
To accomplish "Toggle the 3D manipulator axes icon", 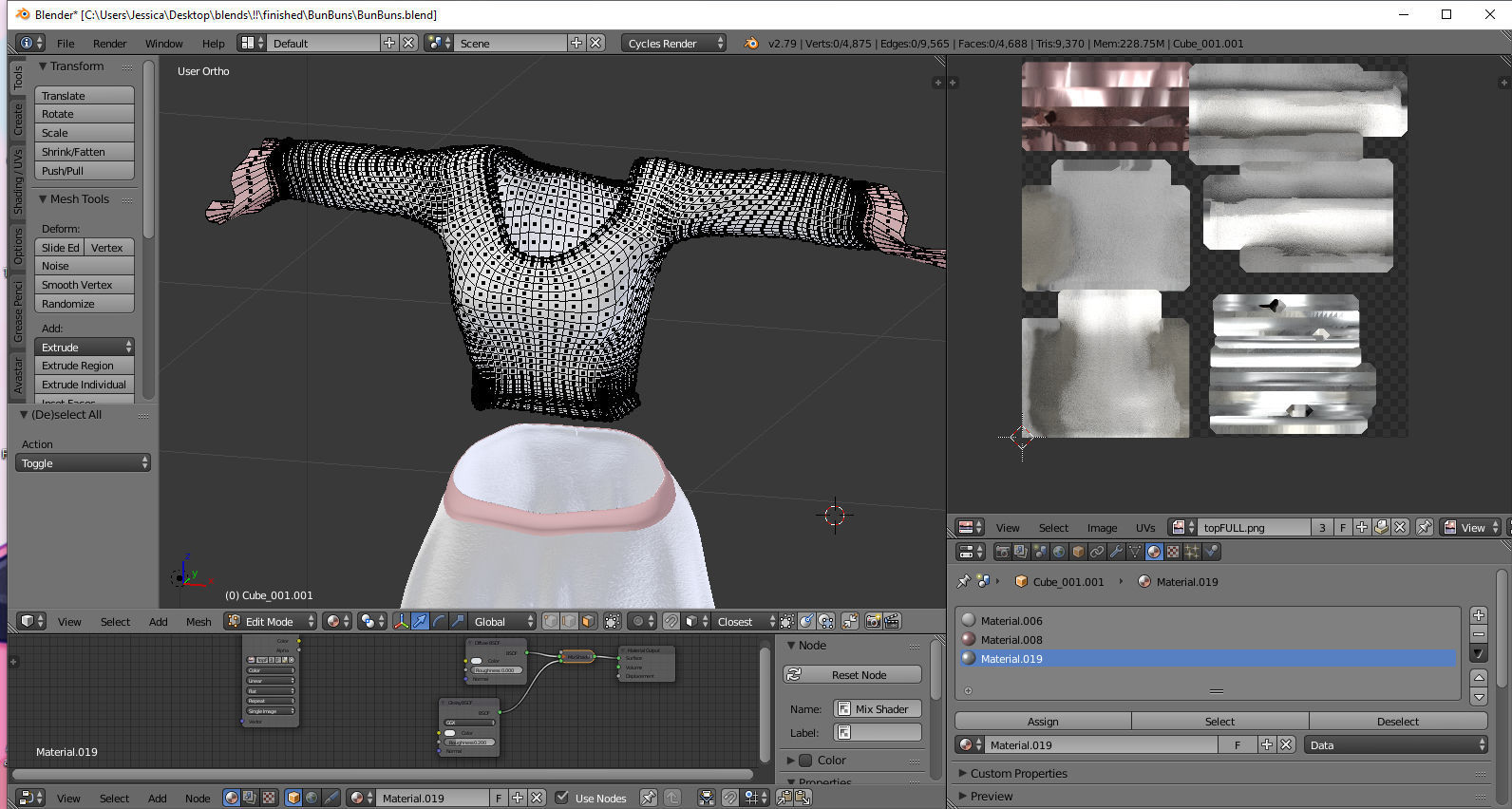I will pos(401,621).
